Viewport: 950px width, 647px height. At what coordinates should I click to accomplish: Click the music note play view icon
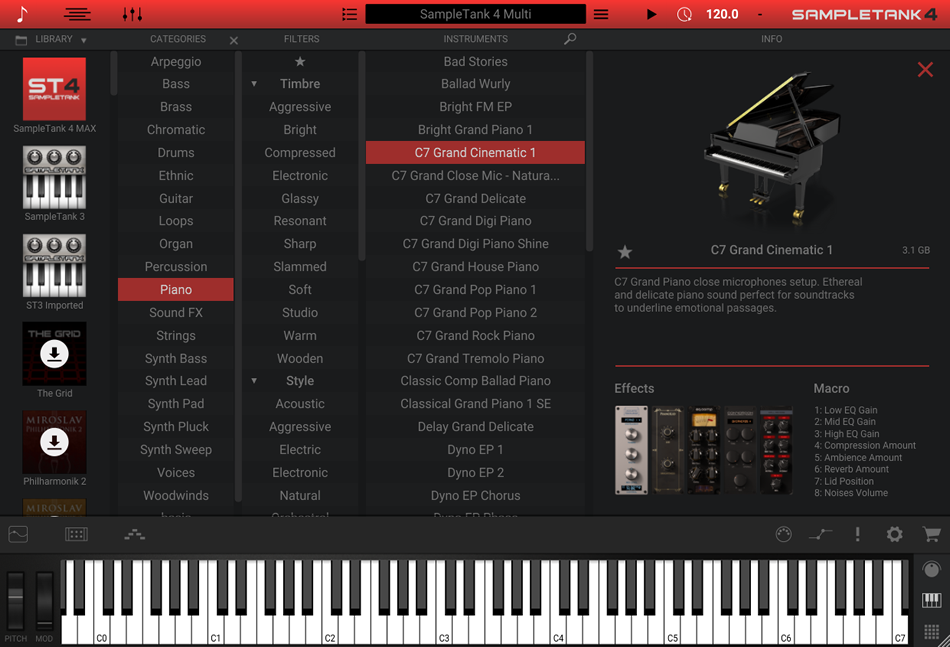(x=22, y=14)
